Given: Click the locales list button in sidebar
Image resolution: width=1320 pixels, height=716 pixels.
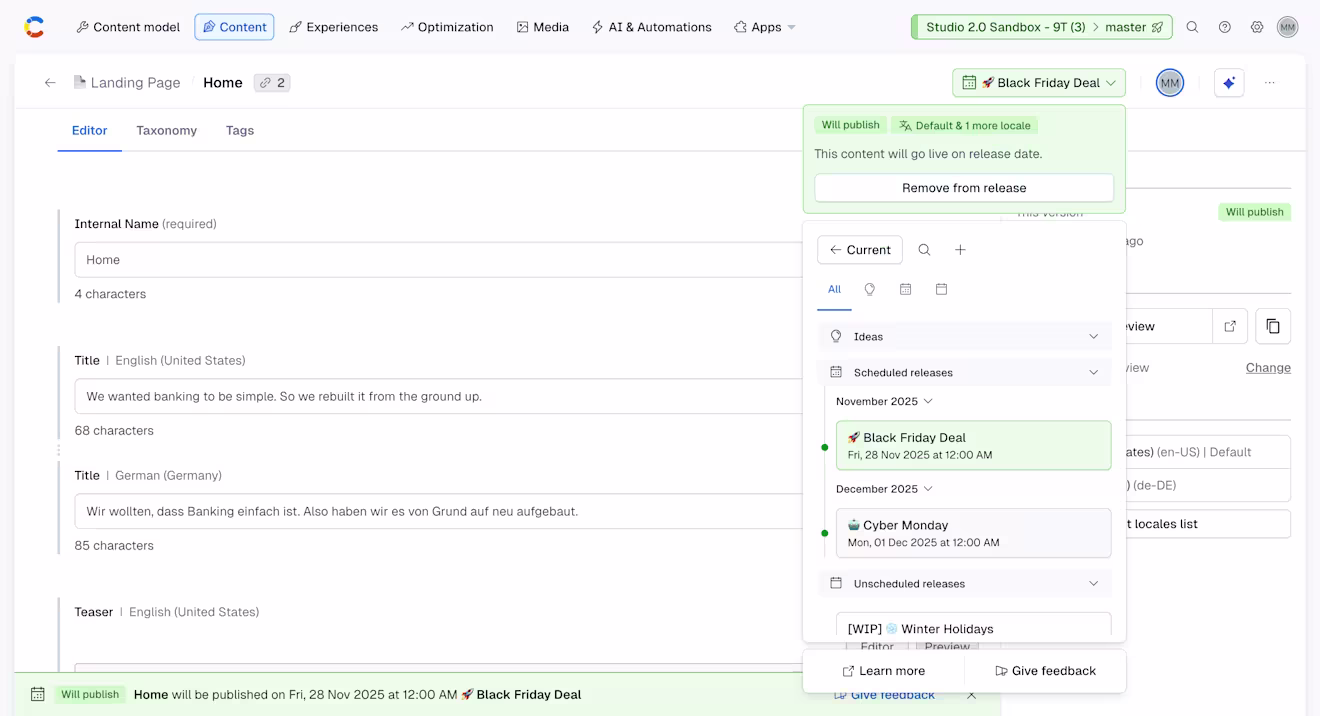Looking at the screenshot, I should pos(1208,524).
